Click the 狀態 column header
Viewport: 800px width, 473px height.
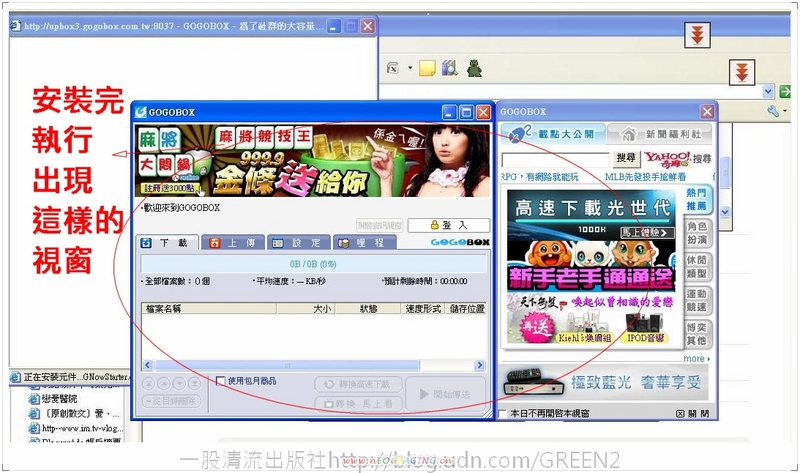coord(367,308)
